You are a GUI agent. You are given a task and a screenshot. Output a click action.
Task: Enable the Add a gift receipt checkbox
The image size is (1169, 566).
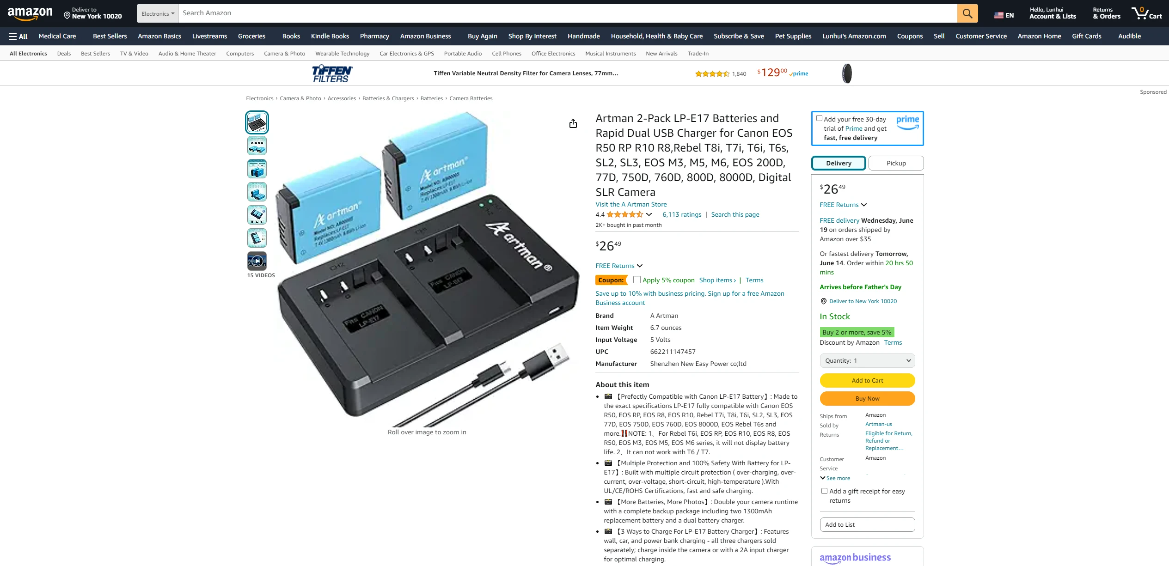coord(824,491)
